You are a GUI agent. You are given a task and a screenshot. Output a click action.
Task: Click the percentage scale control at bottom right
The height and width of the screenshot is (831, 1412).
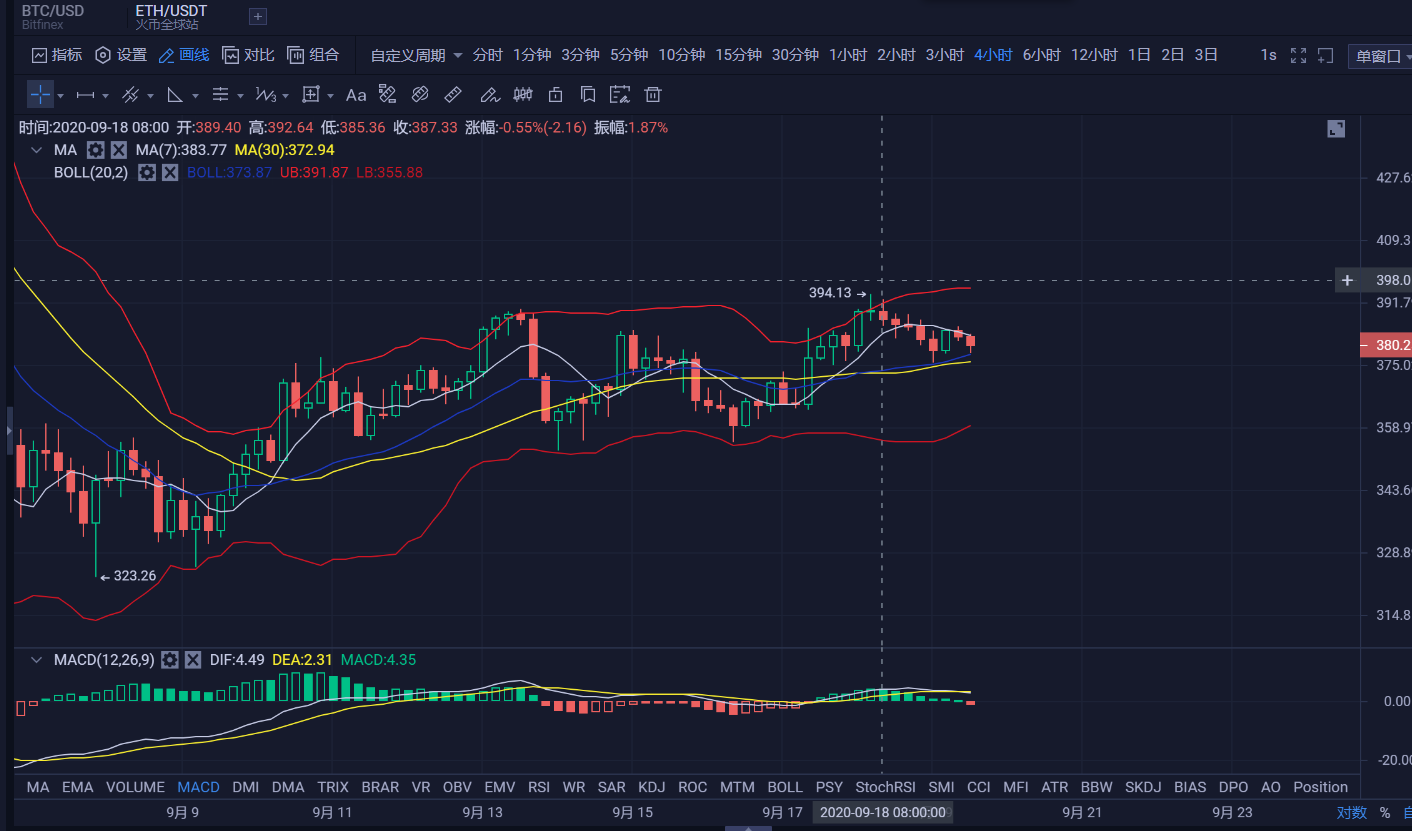tap(1383, 813)
